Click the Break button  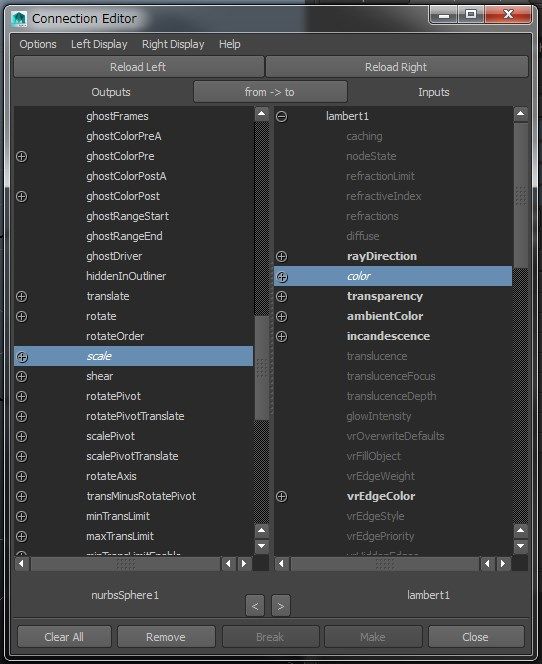coord(270,637)
